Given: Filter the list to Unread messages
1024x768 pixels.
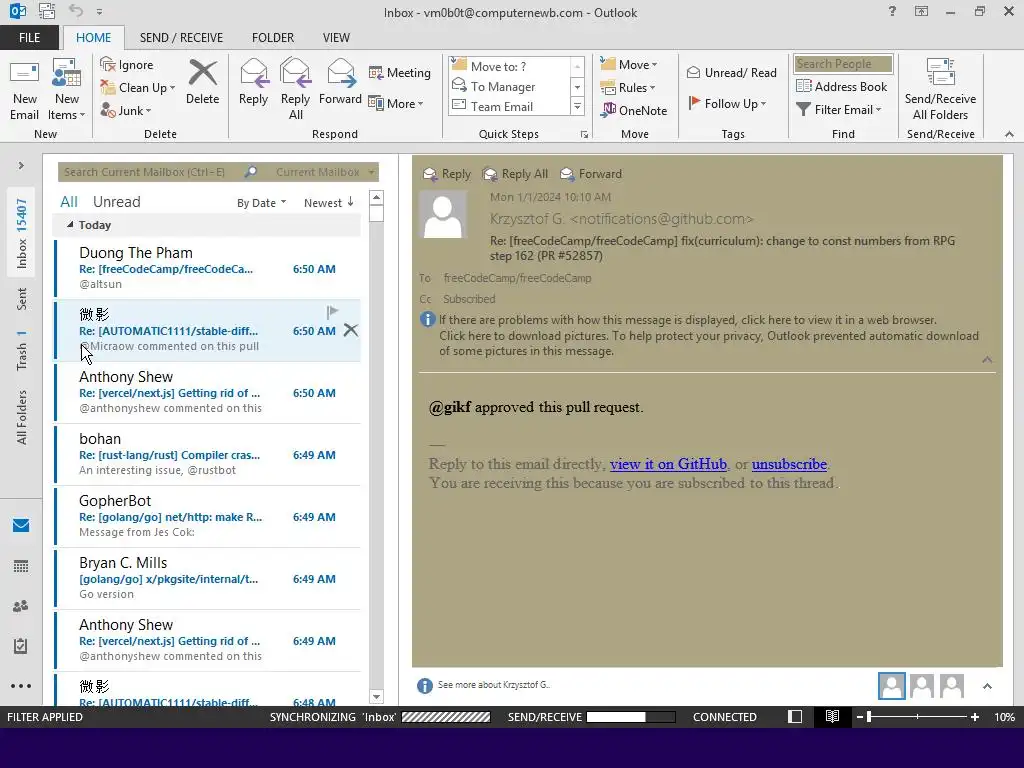Looking at the screenshot, I should 116,202.
